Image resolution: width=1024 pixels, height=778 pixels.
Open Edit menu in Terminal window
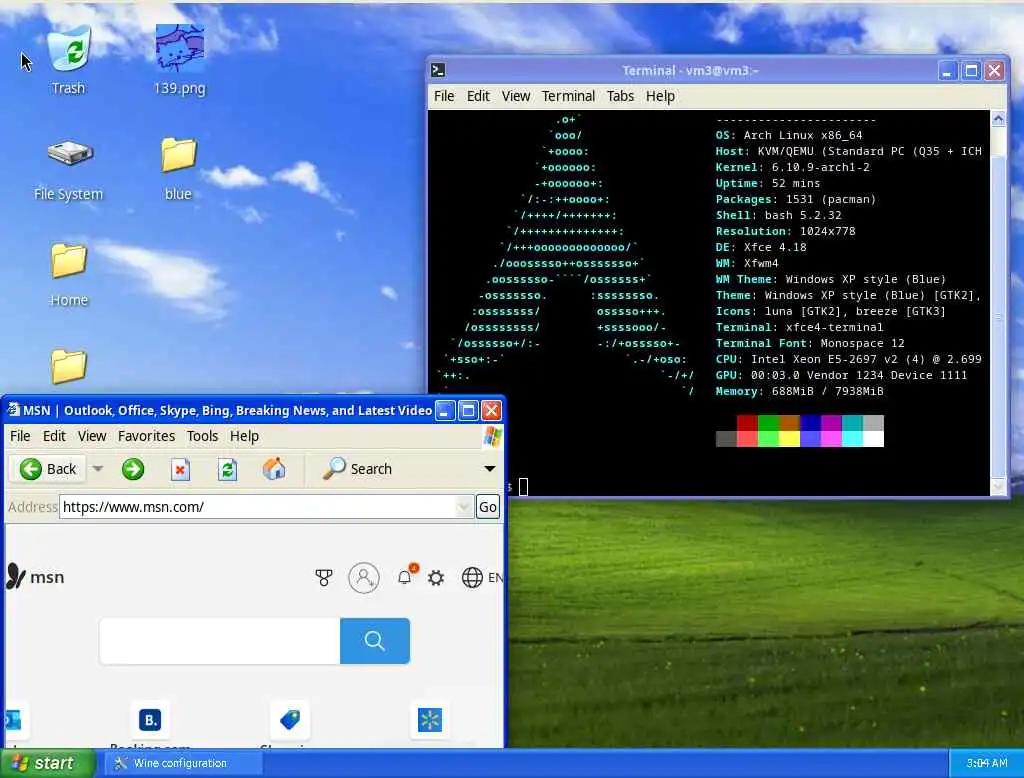pyautogui.click(x=478, y=96)
